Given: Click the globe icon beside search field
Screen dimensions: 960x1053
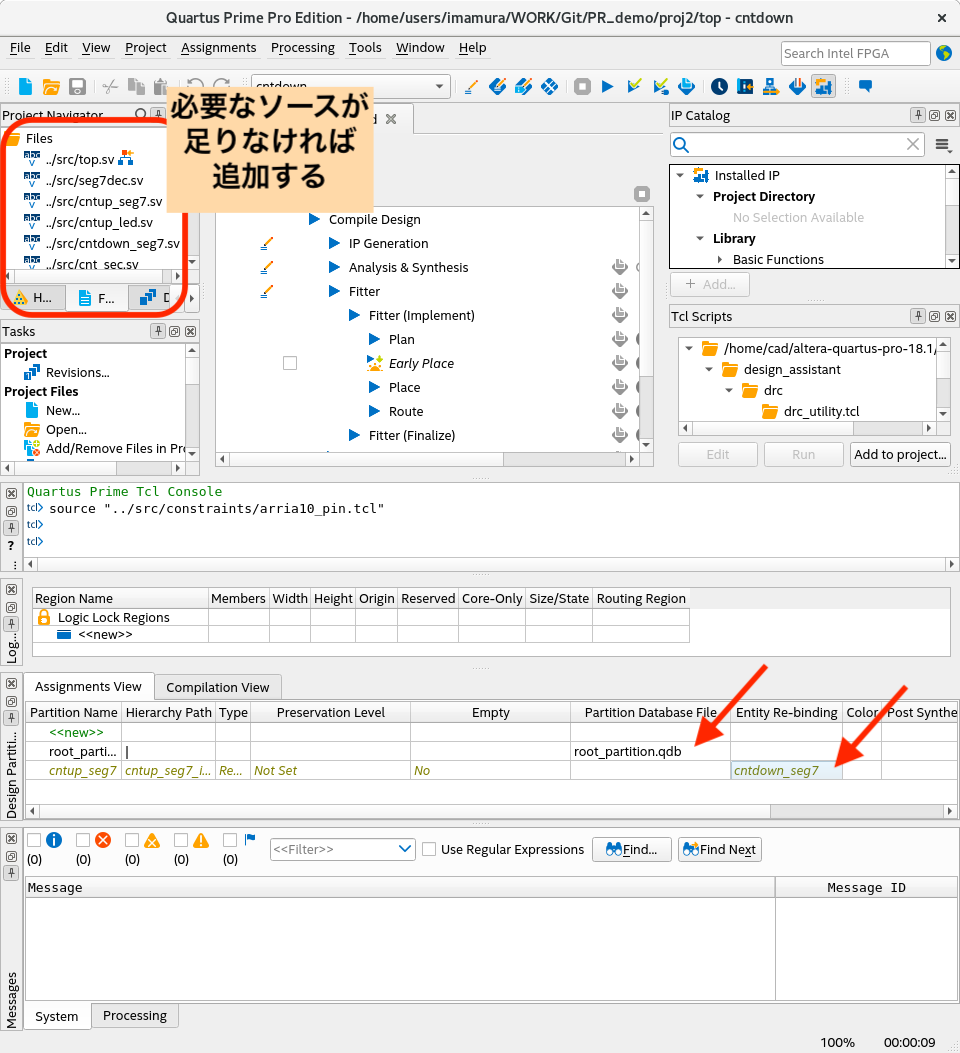Looking at the screenshot, I should (x=944, y=53).
